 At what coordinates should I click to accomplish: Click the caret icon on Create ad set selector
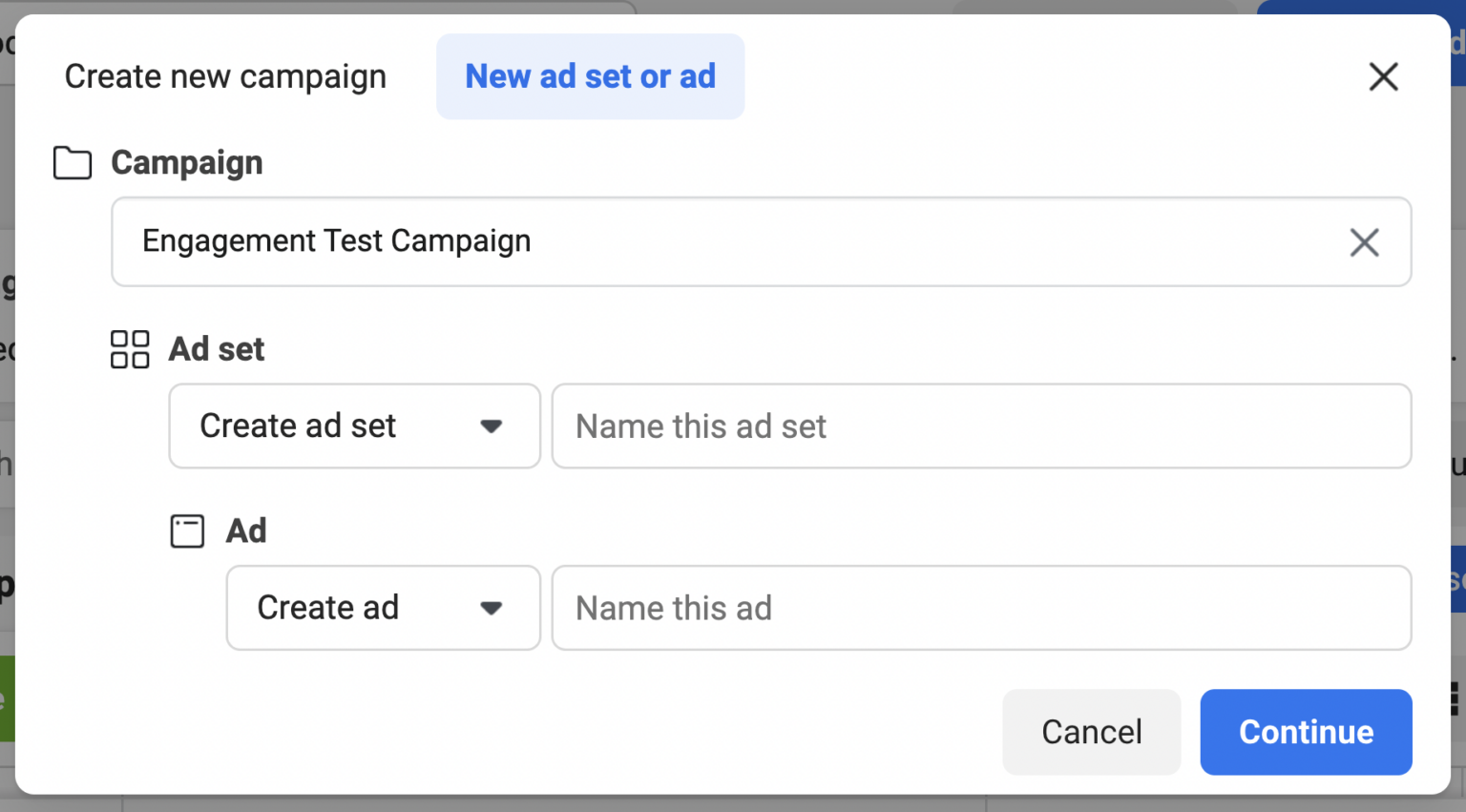click(492, 427)
